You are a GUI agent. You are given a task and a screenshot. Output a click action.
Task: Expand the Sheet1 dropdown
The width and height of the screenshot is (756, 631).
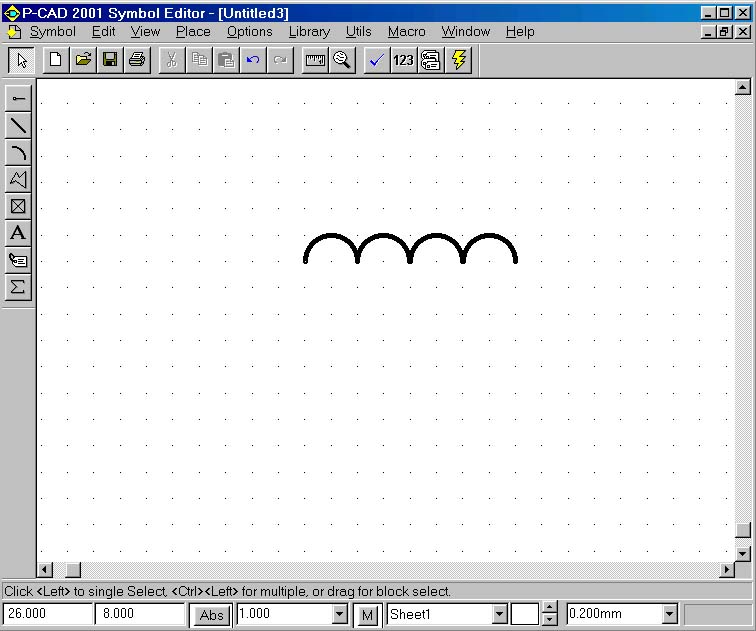500,614
